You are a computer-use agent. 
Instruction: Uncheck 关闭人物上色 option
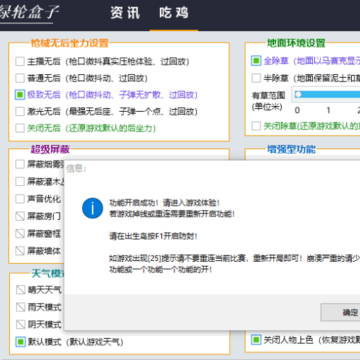pos(256,340)
